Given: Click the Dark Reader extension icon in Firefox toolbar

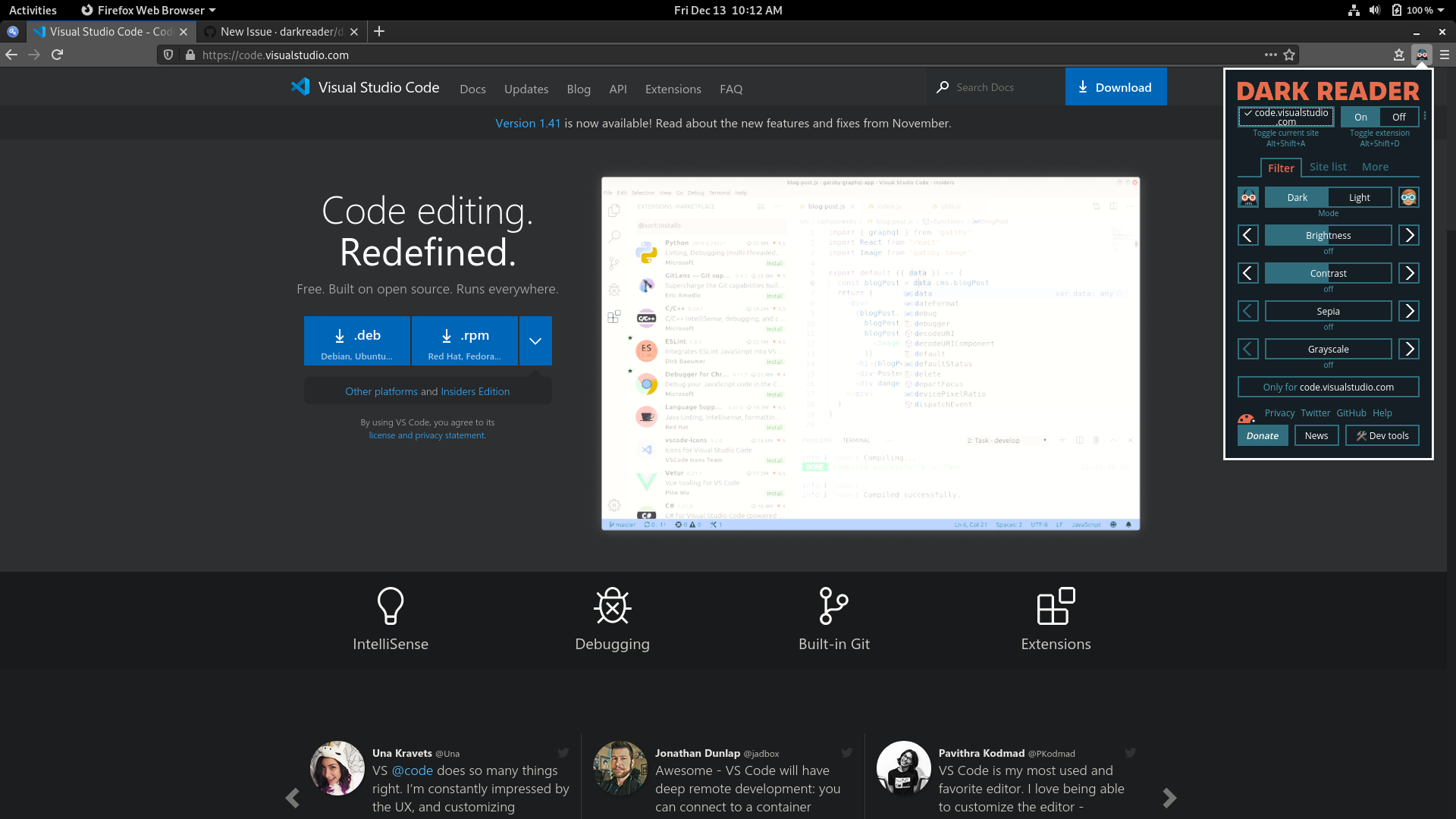Looking at the screenshot, I should coord(1422,55).
